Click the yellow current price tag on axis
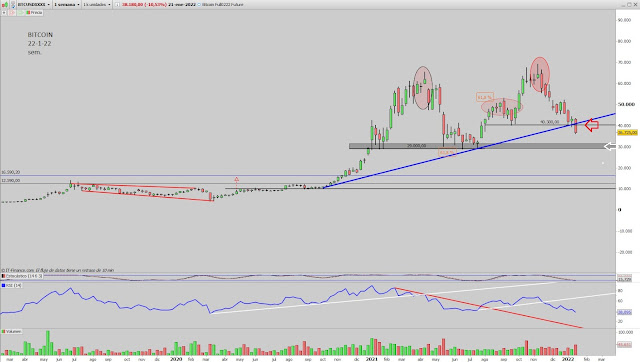640x362 pixels. 627,133
